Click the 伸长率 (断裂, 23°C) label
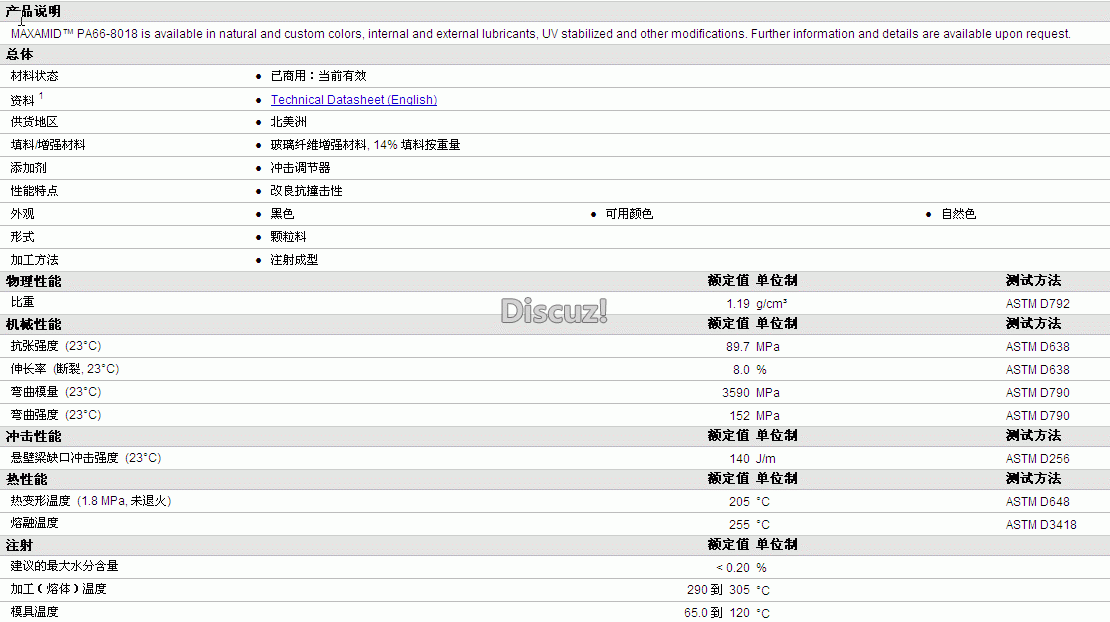This screenshot has width=1110, height=622. pos(65,369)
